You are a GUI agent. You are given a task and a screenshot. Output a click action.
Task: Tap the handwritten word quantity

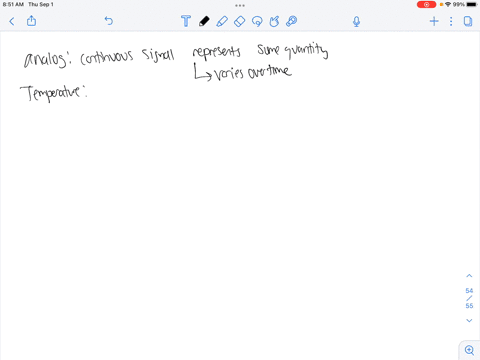click(306, 51)
